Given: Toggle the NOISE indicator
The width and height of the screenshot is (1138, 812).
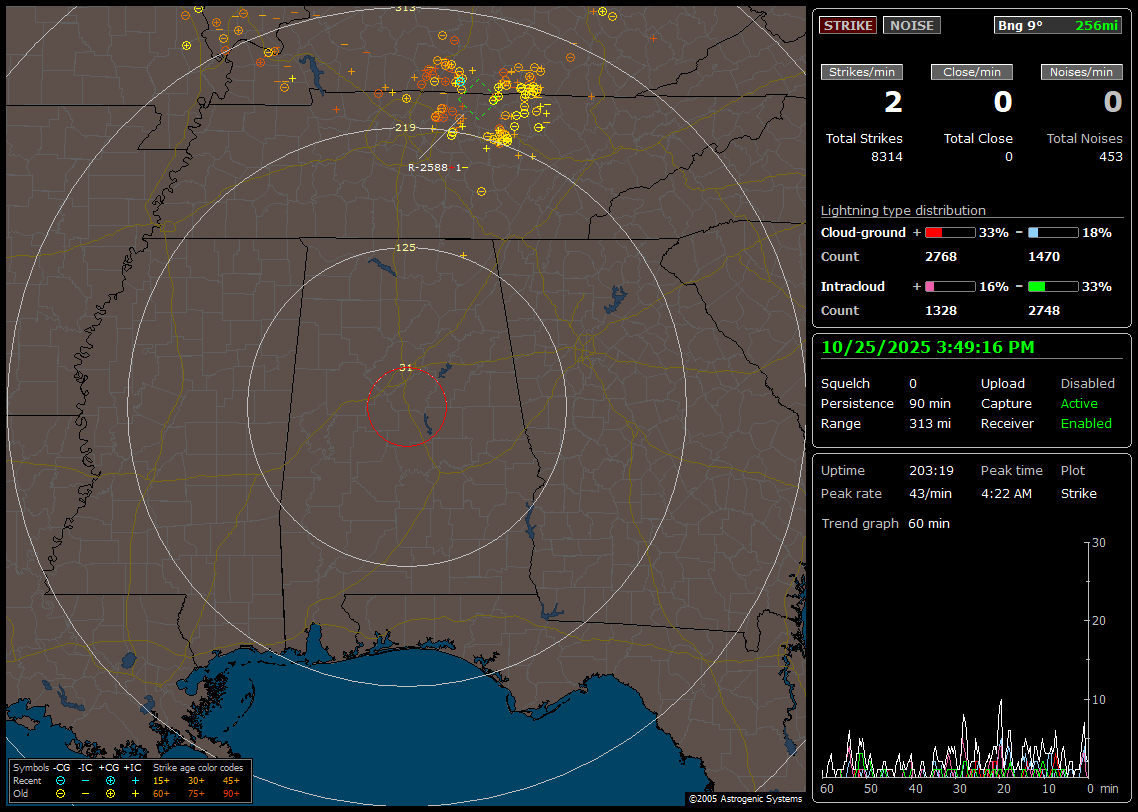Looking at the screenshot, I should 911,26.
